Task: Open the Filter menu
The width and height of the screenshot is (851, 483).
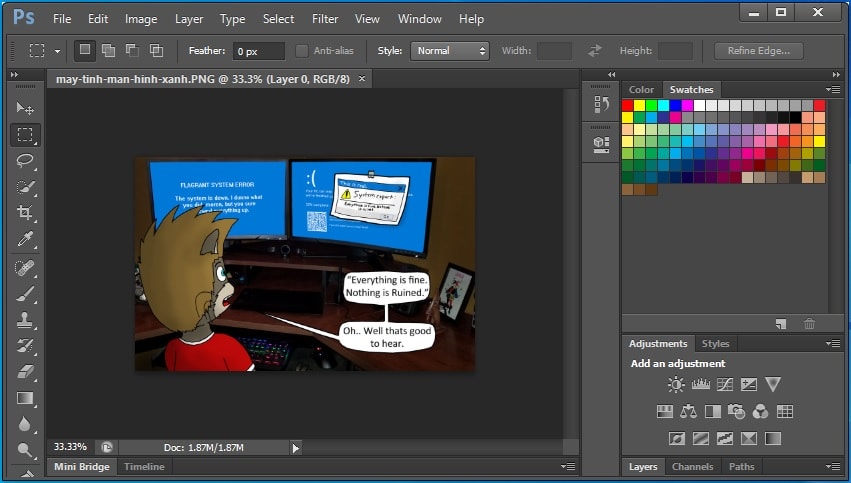Action: coord(325,19)
